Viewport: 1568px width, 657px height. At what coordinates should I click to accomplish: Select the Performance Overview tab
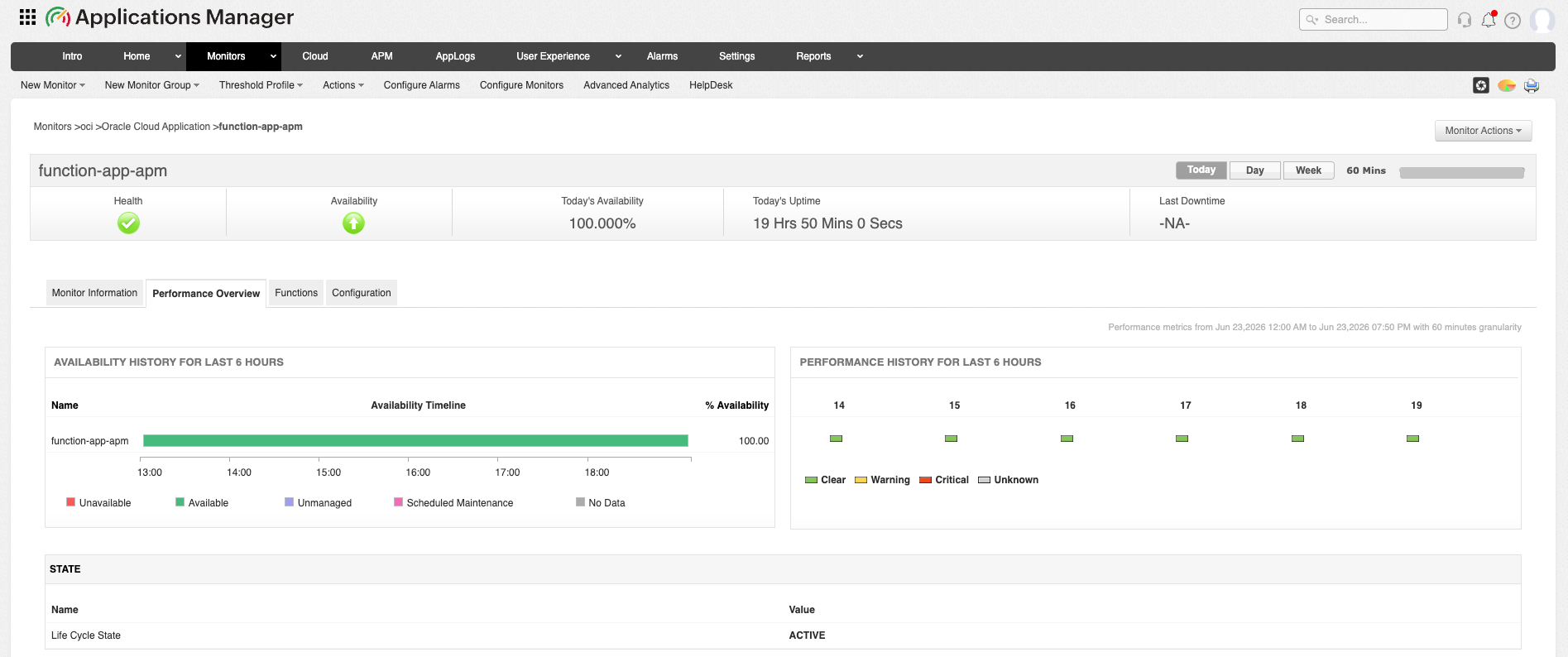[206, 294]
